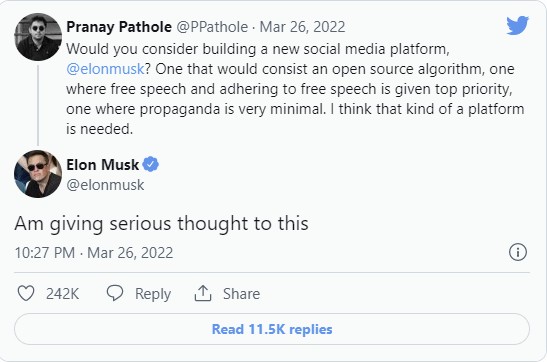The image size is (547, 362).
Task: Click the Read 11.5K replies button
Action: click(272, 329)
